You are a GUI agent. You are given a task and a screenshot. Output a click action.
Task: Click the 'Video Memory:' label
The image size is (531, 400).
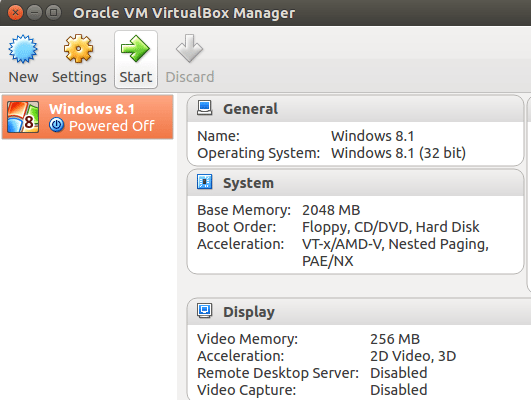tap(248, 339)
